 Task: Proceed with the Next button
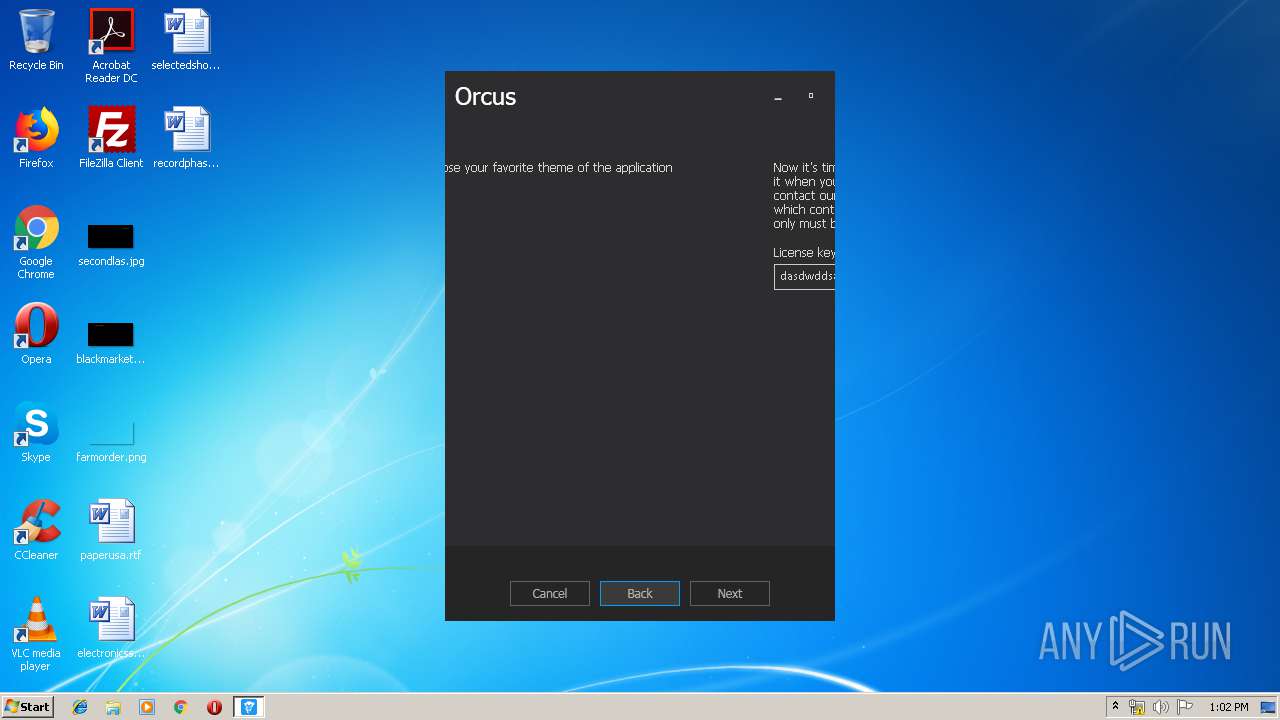(x=729, y=593)
